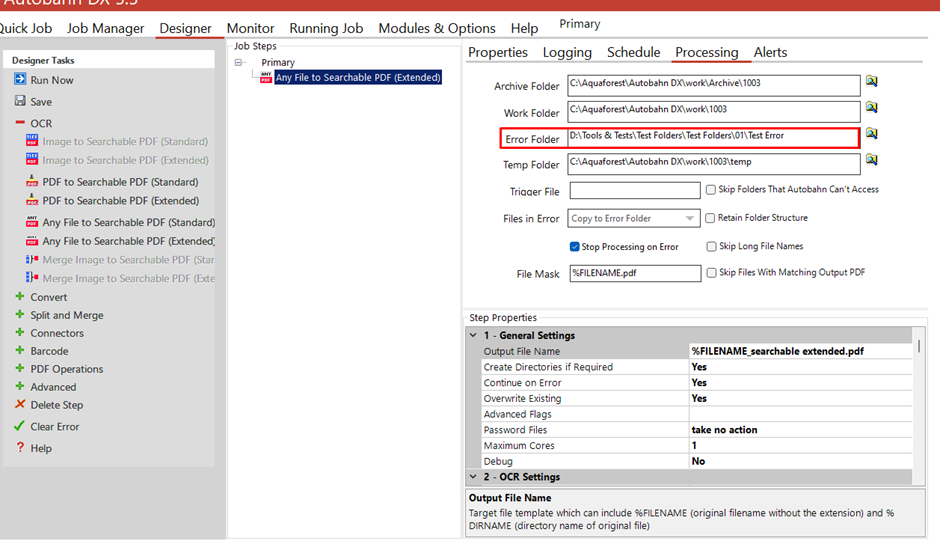Browse for Work Folder icon
The image size is (940, 550).
(872, 107)
